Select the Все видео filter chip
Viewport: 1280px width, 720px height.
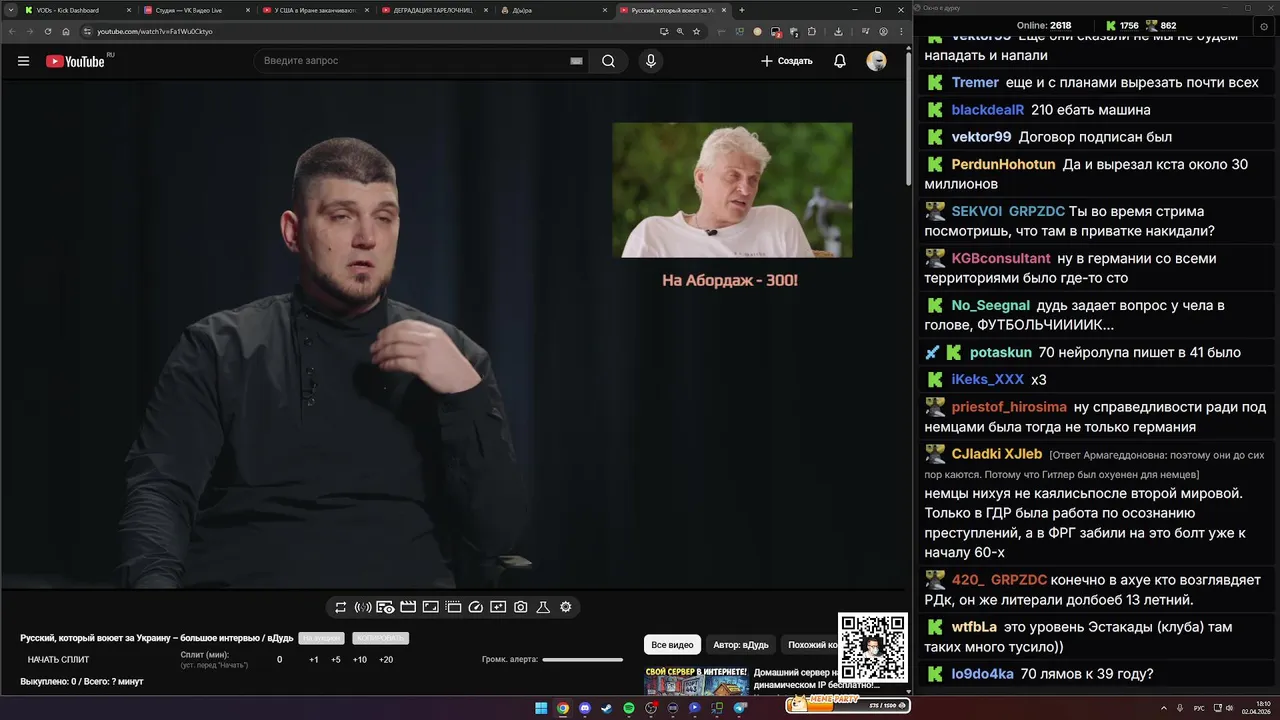[672, 645]
